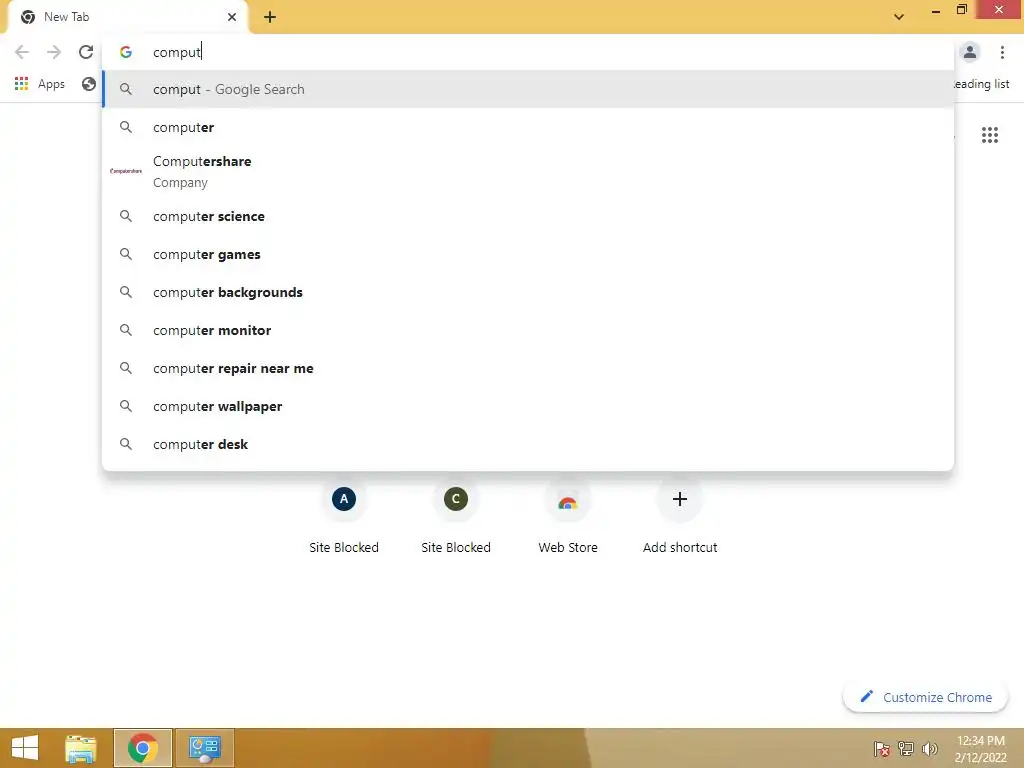Pick 'computer desk' suggestion
The image size is (1024, 768).
tap(528, 443)
